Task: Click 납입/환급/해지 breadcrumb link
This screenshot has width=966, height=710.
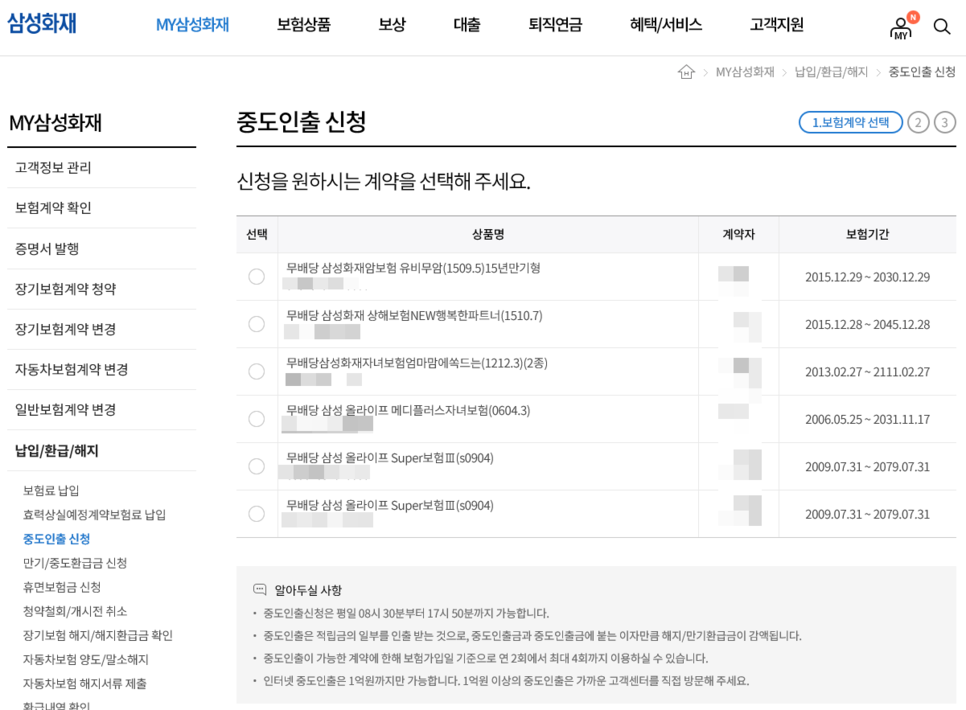Action: point(831,72)
